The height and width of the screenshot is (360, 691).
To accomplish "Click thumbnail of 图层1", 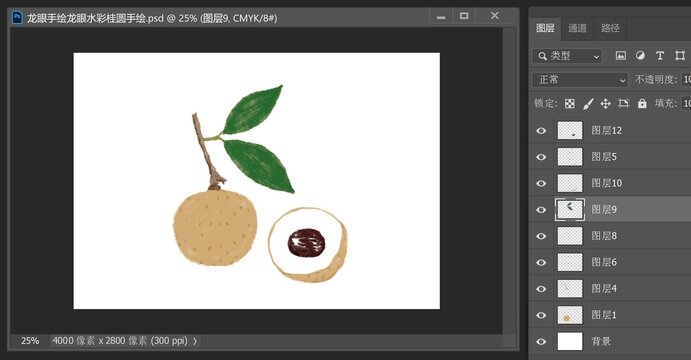I will (570, 315).
